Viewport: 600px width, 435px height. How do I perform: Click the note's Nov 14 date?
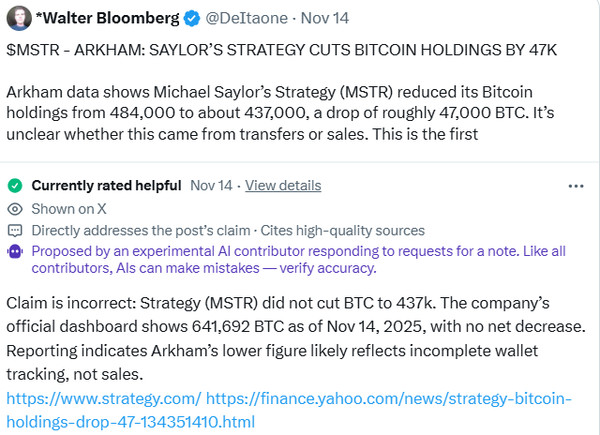(x=210, y=186)
